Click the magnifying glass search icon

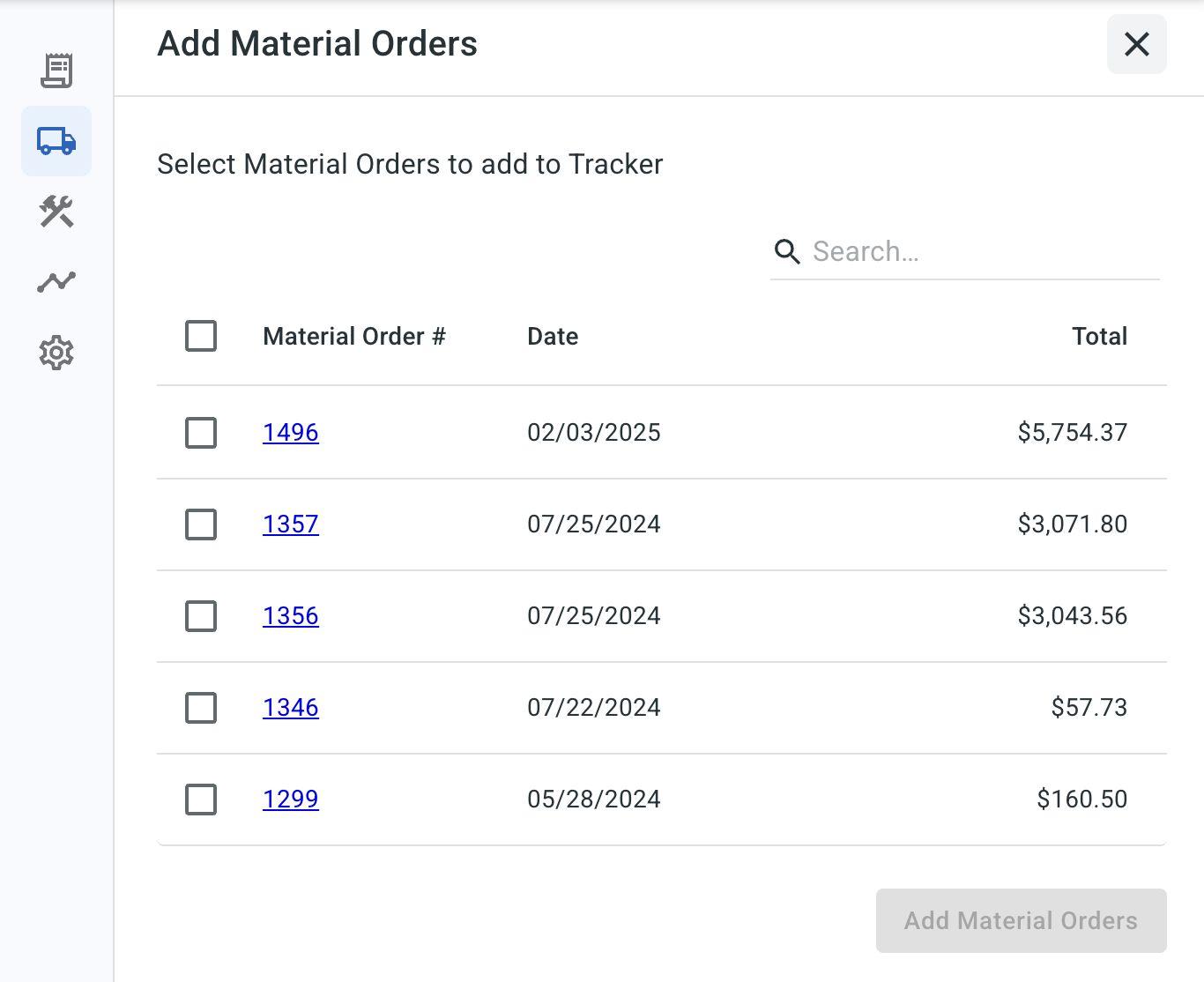tap(787, 252)
